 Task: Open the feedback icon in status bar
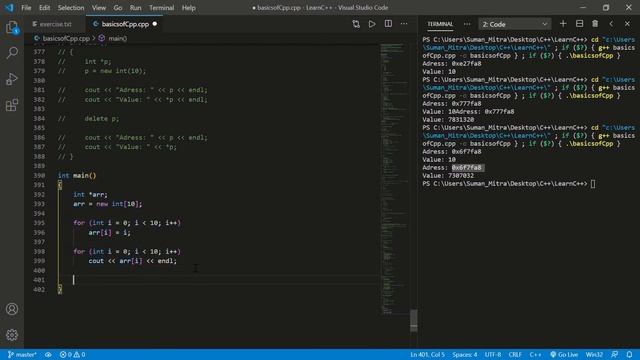(614, 355)
